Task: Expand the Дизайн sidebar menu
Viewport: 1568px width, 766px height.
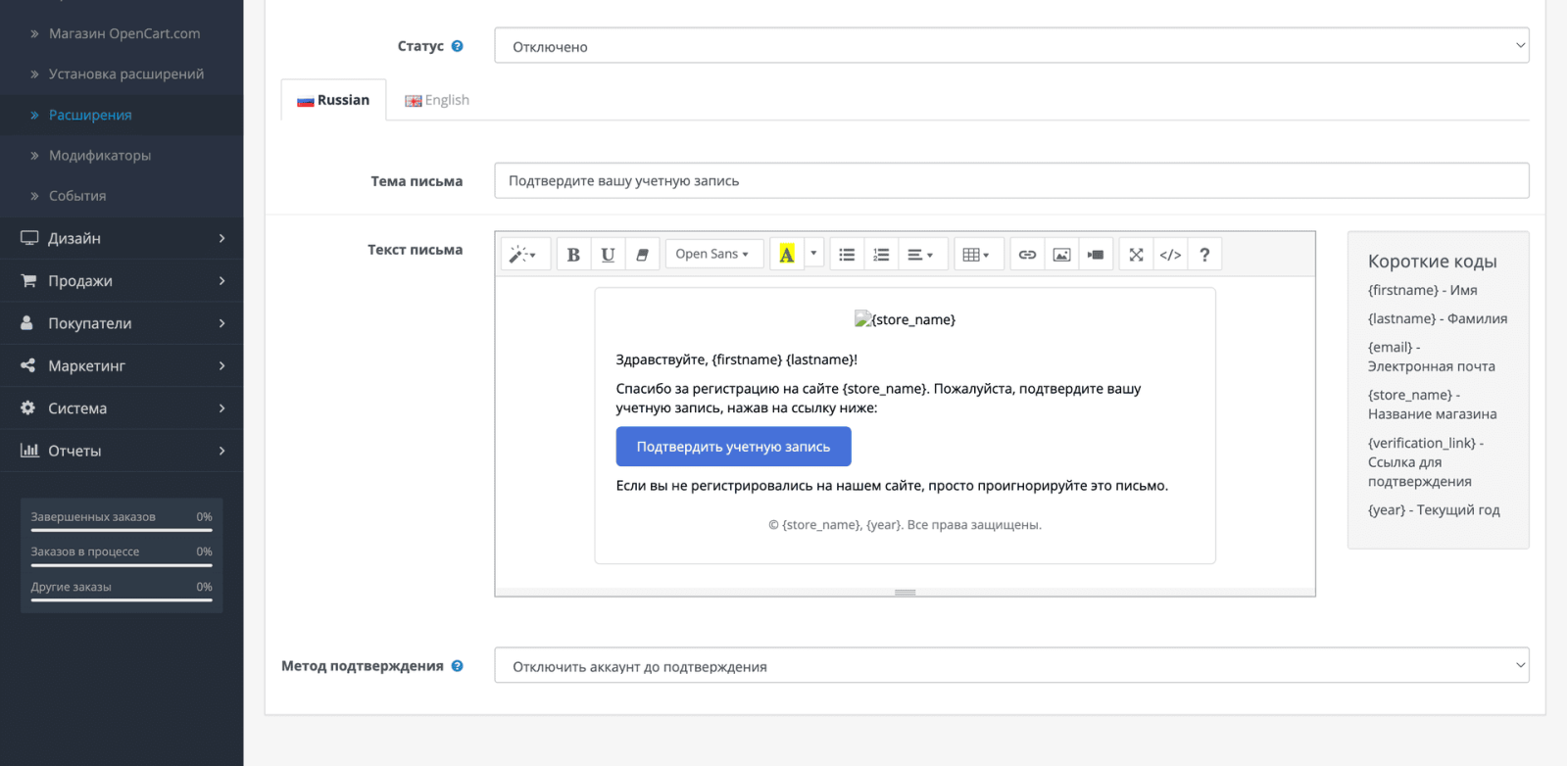Action: pos(122,238)
